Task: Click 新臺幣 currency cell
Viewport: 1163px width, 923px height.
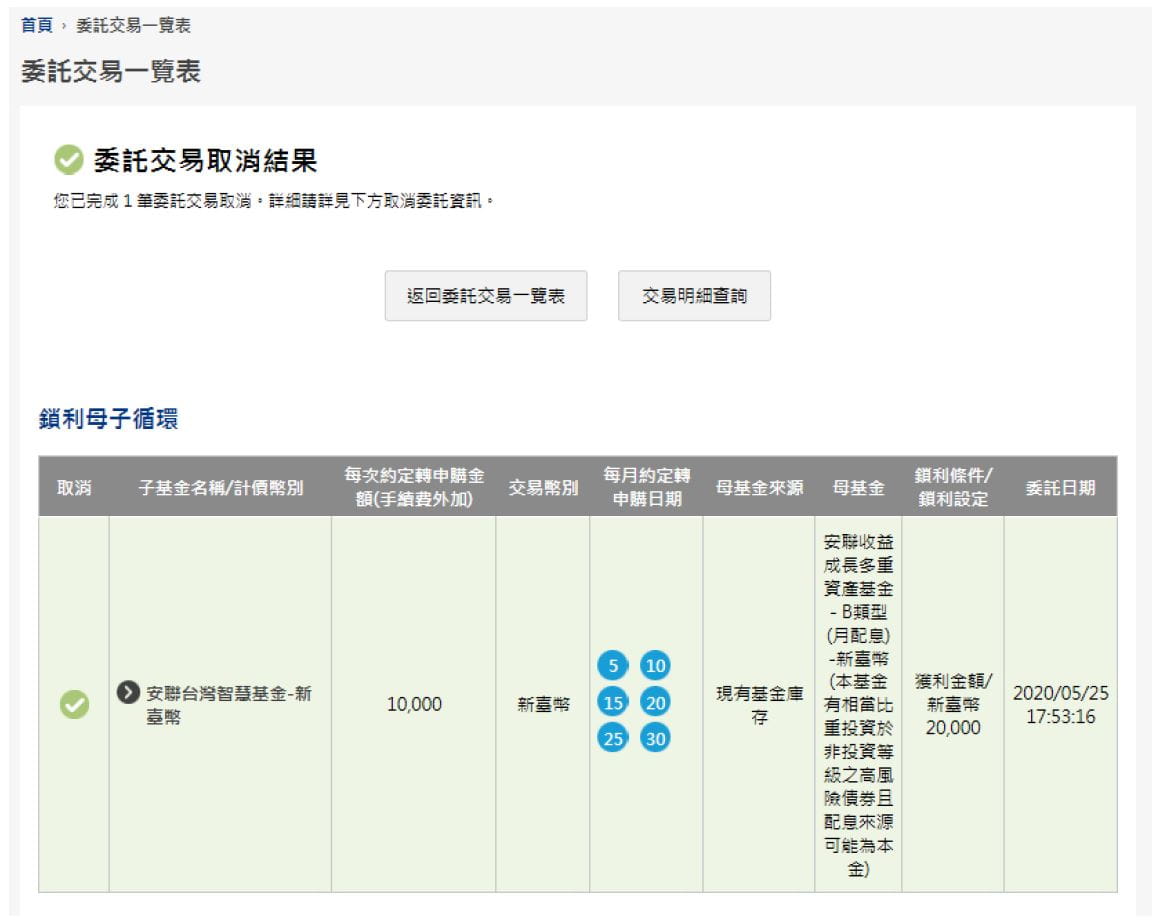Action: (x=543, y=704)
